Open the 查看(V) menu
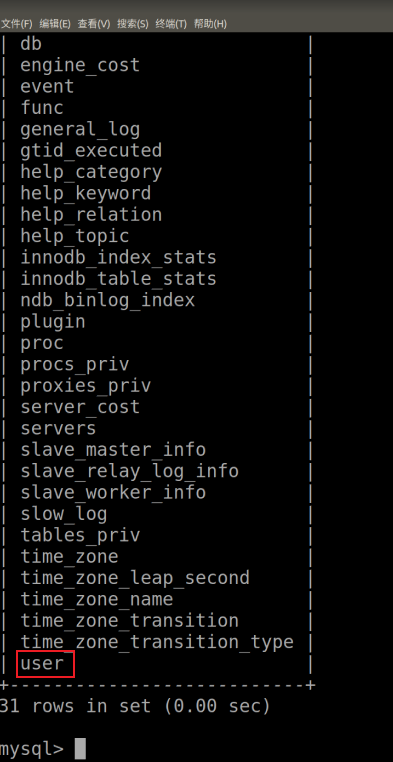This screenshot has height=762, width=393. pyautogui.click(x=94, y=23)
